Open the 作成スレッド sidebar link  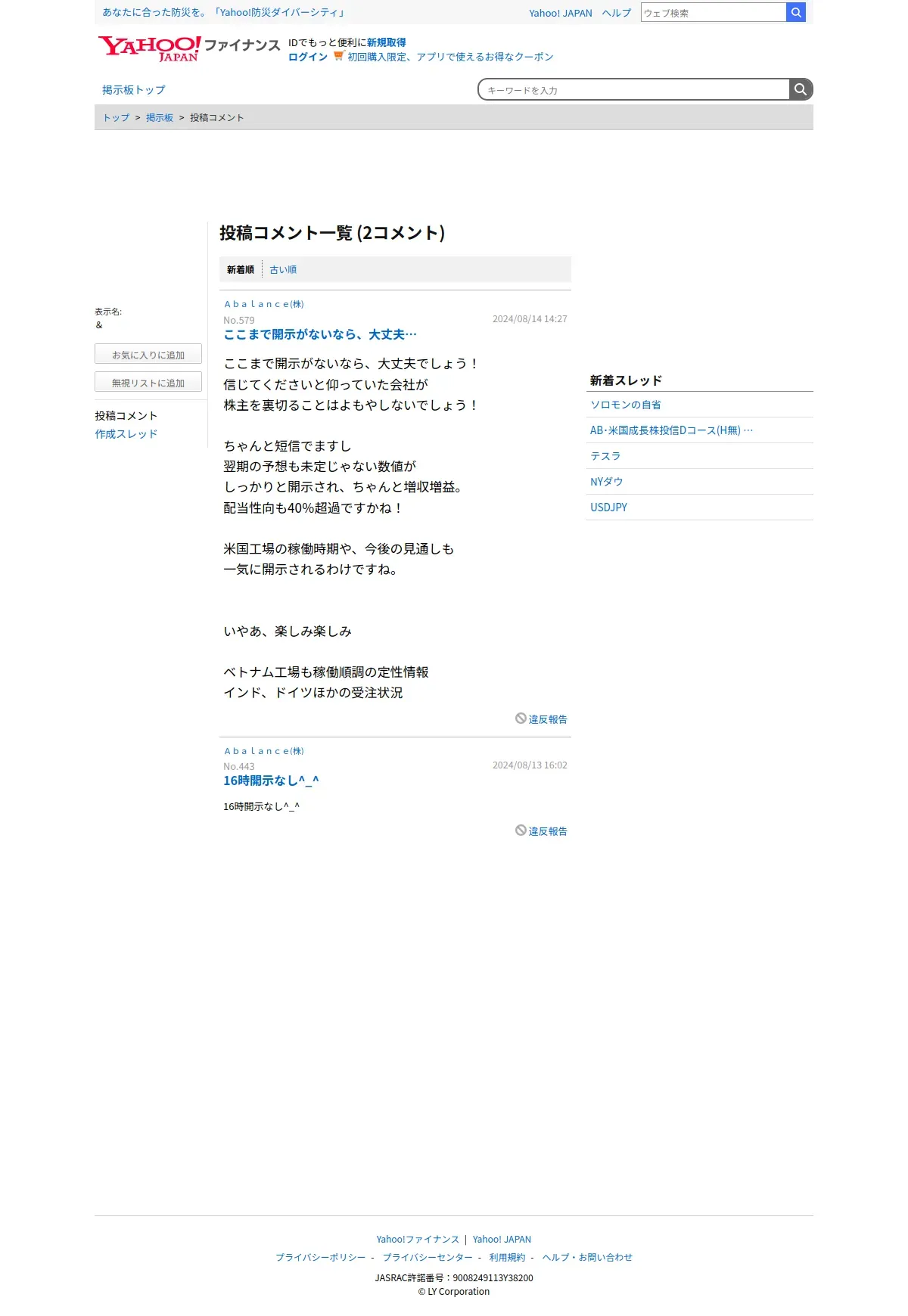(126, 433)
